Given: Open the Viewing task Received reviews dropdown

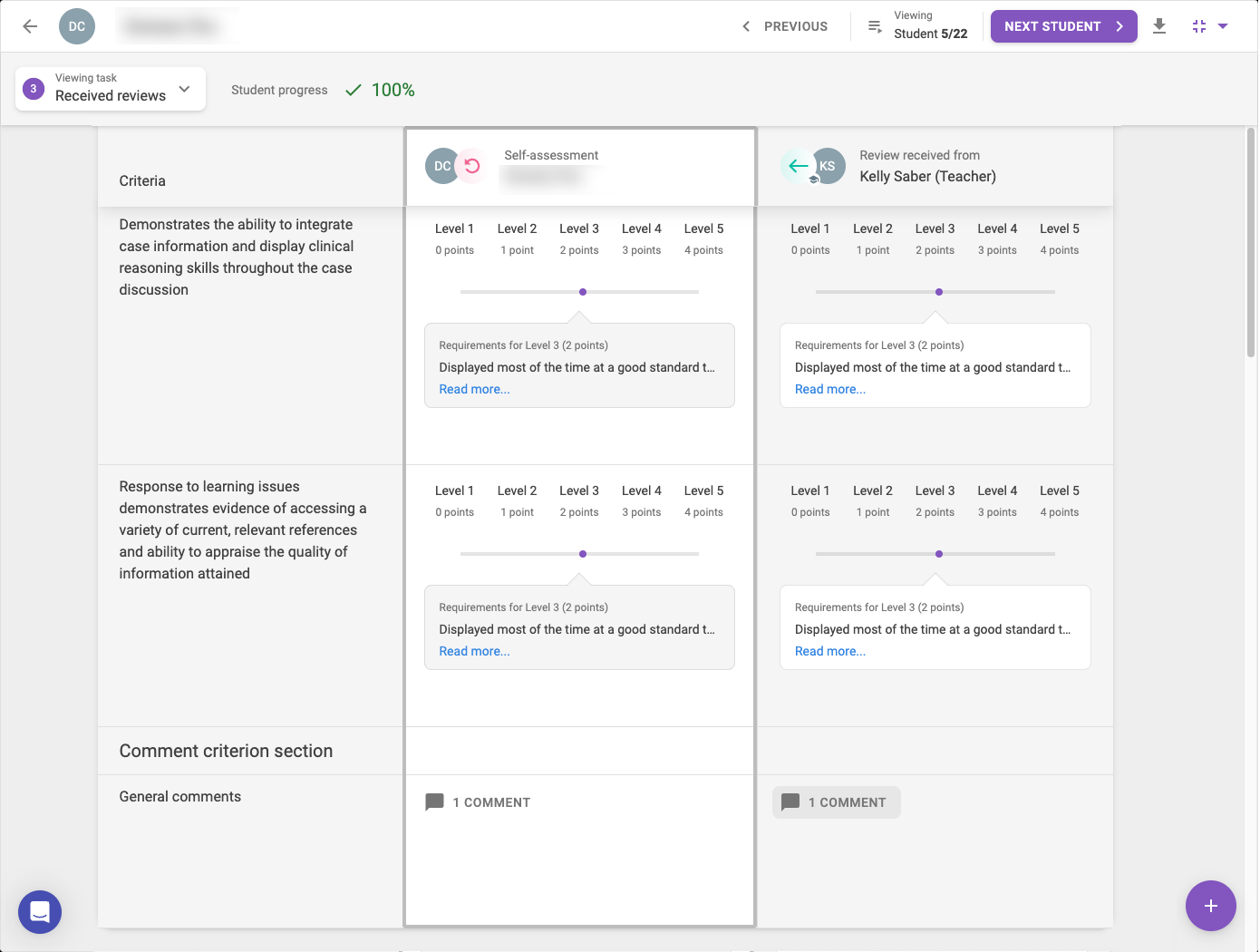Looking at the screenshot, I should pyautogui.click(x=111, y=89).
